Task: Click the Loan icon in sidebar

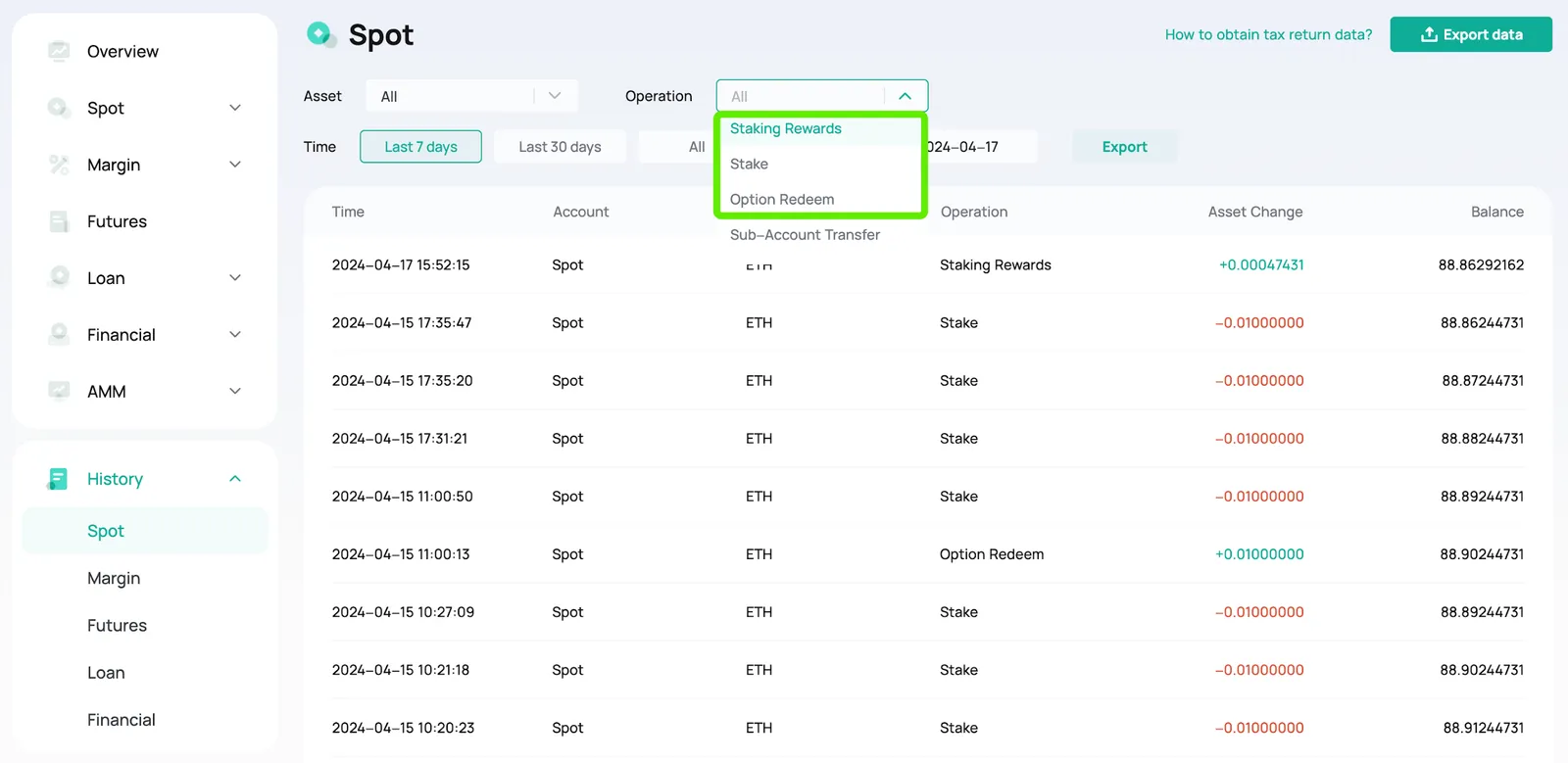Action: coord(59,278)
